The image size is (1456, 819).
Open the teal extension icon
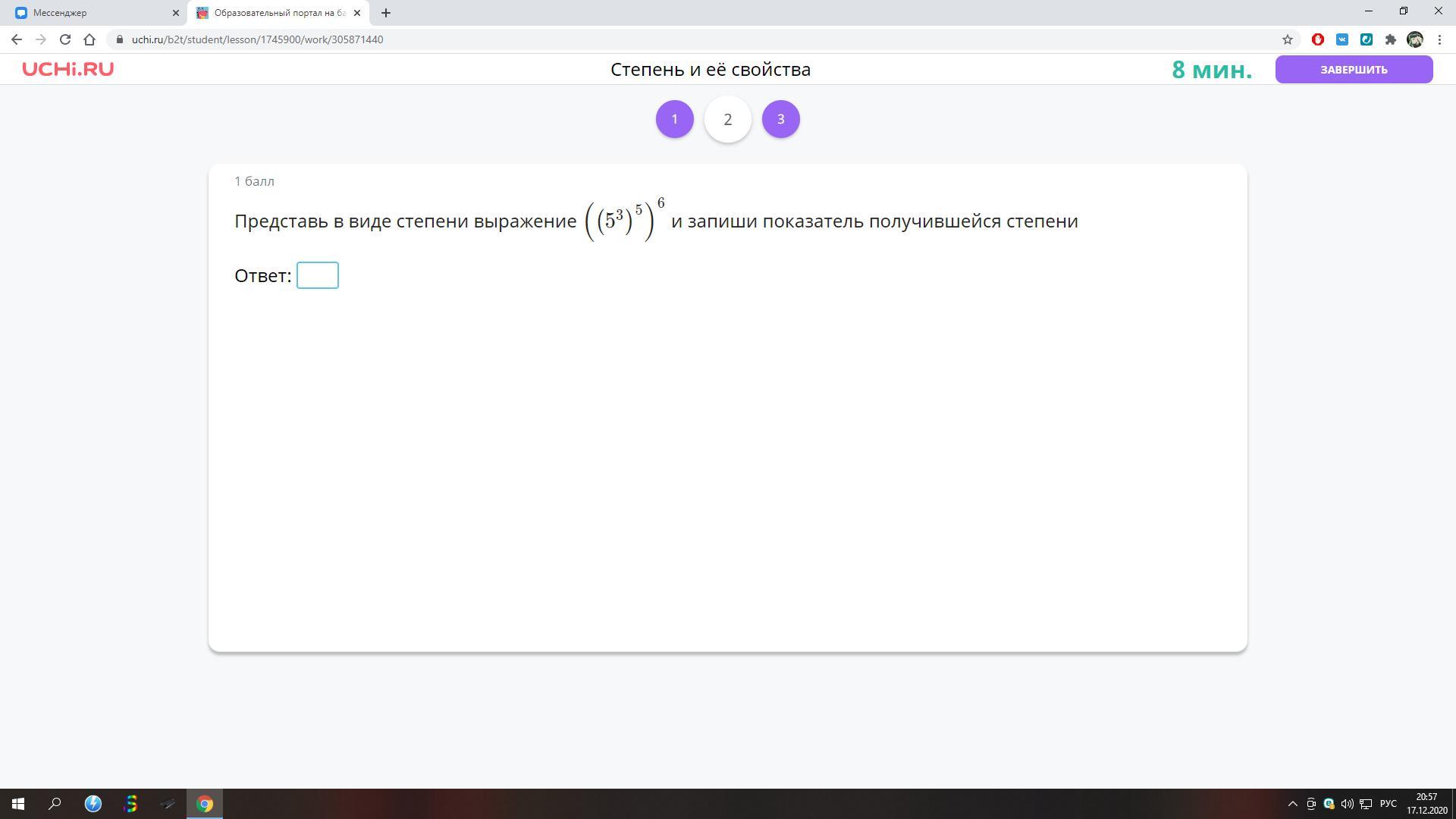(x=1367, y=39)
